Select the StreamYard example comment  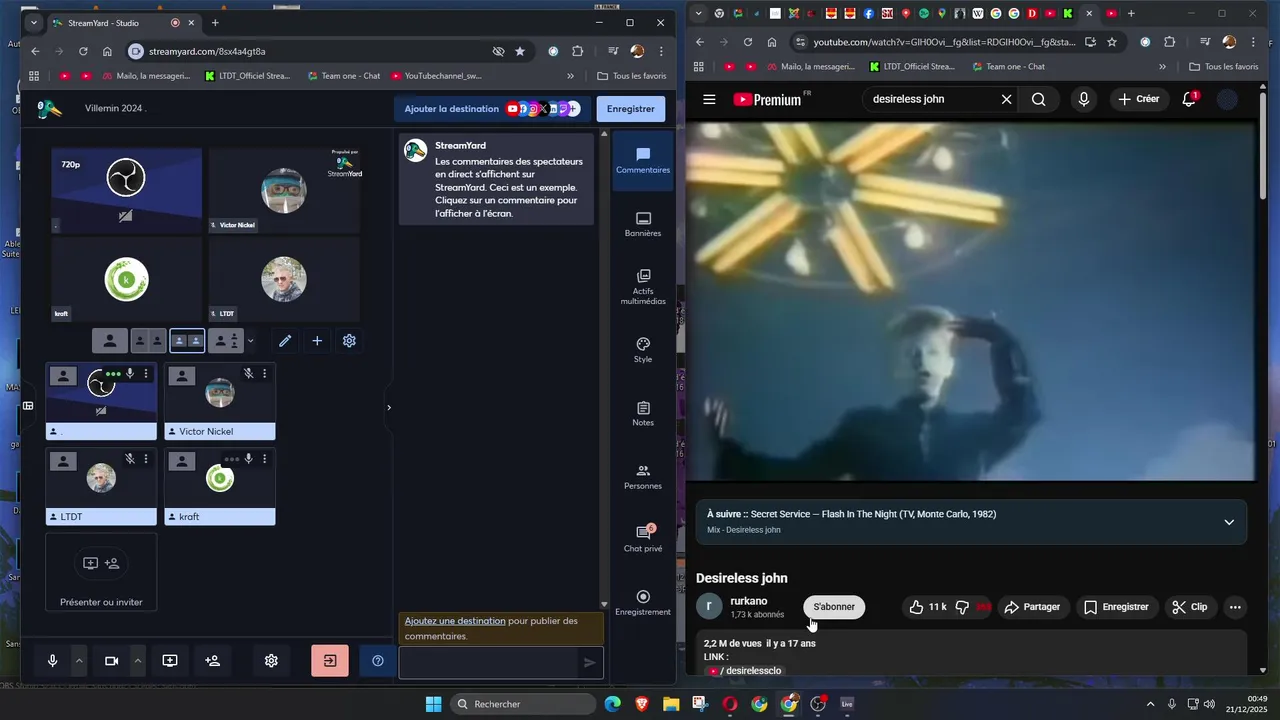click(498, 180)
